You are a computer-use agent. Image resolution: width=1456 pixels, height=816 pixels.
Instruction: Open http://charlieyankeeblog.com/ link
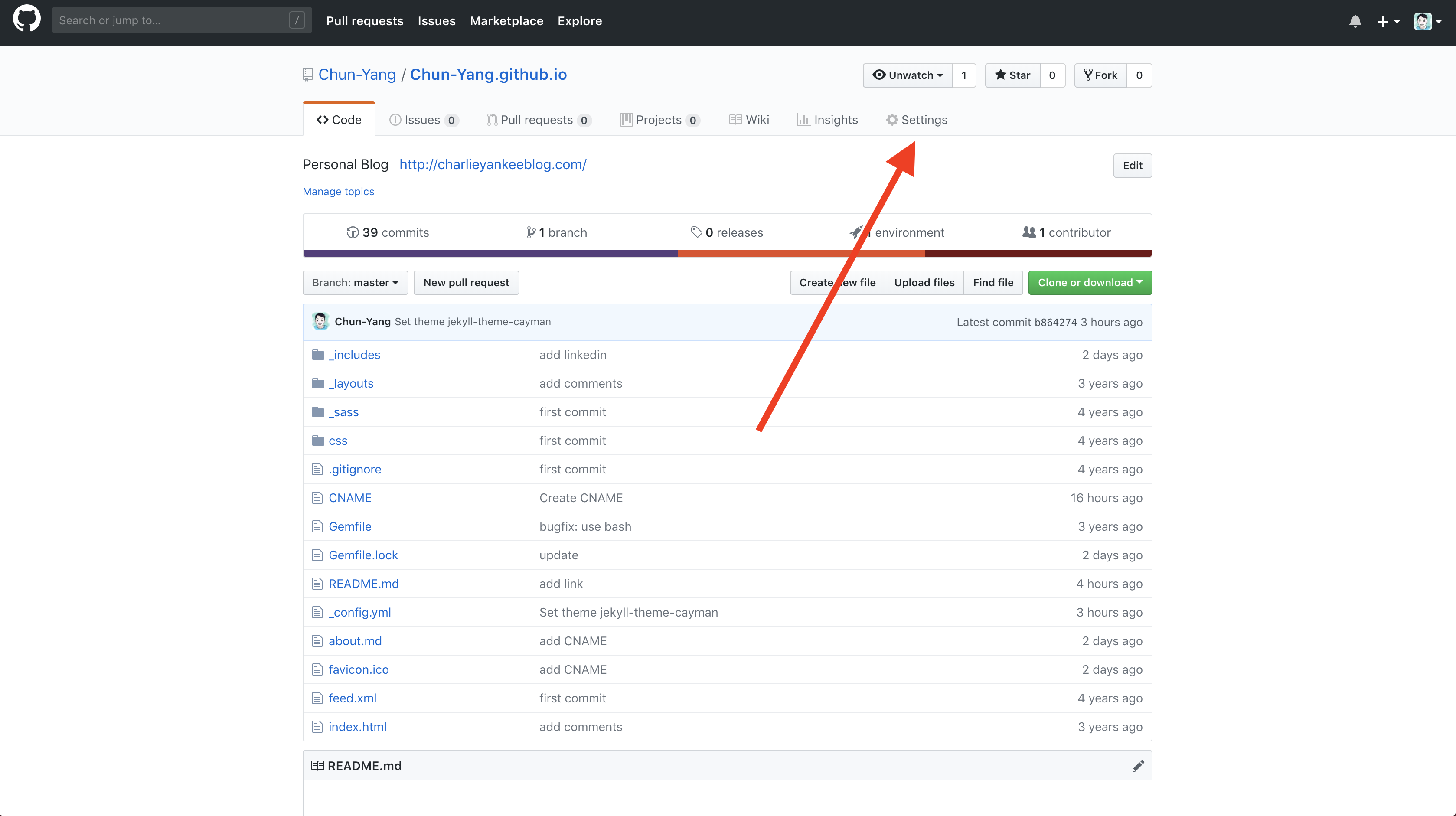[491, 163]
